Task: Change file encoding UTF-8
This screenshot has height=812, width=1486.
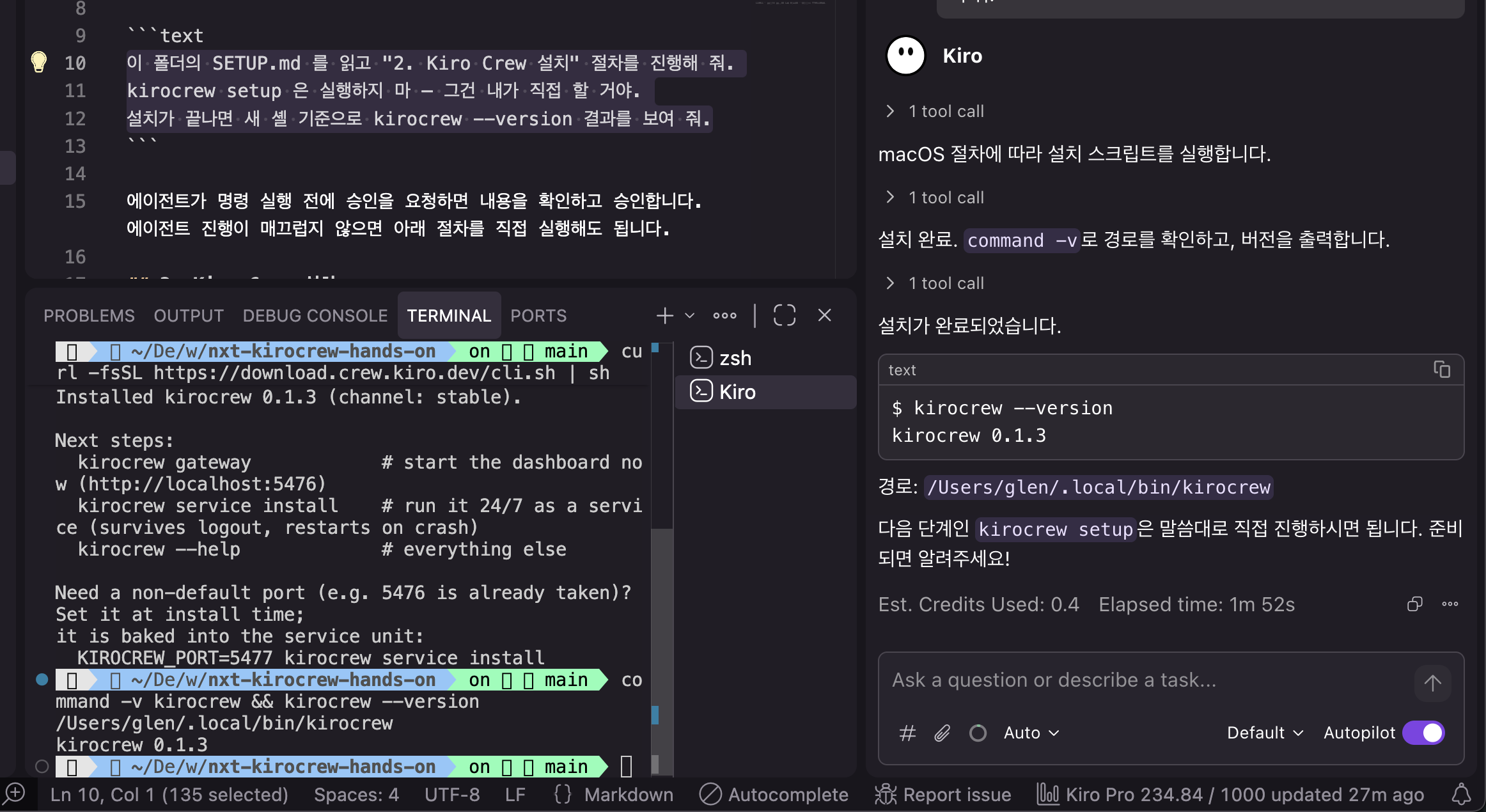Action: (452, 795)
